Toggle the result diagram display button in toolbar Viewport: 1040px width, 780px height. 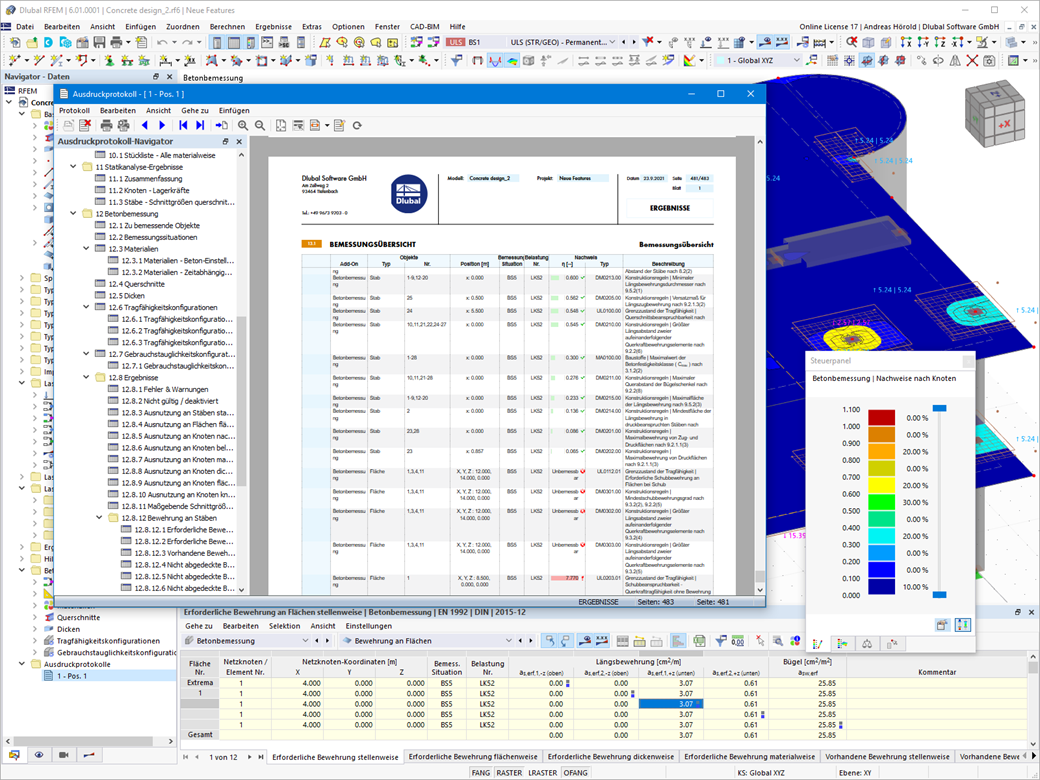point(495,60)
